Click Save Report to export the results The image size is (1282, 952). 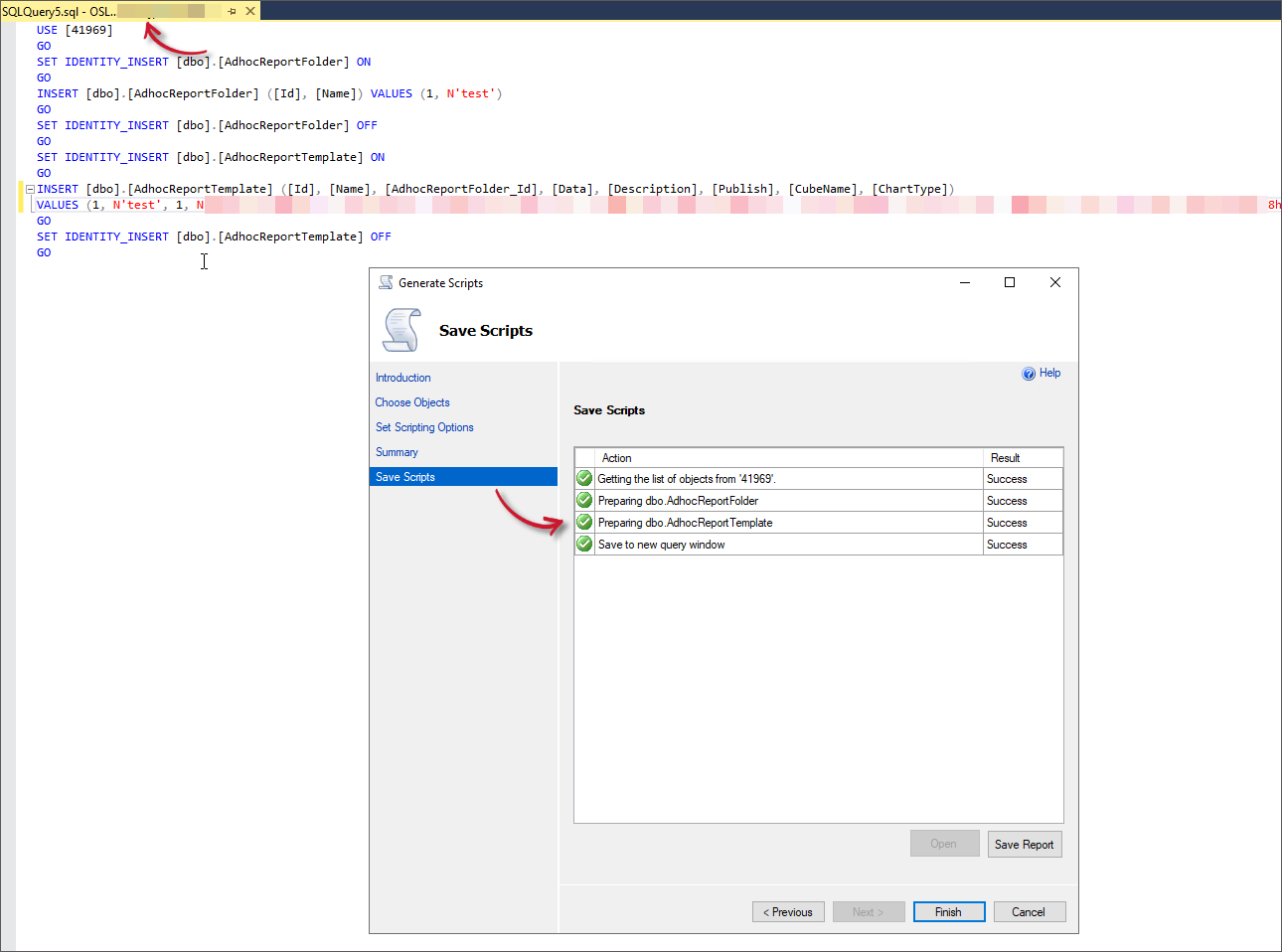1024,844
